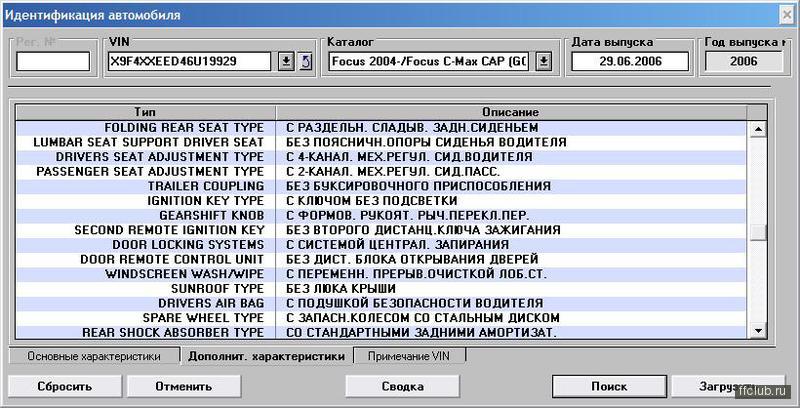800x408 pixels.
Task: Switch to Дополнит. характеристики tab
Action: point(266,356)
